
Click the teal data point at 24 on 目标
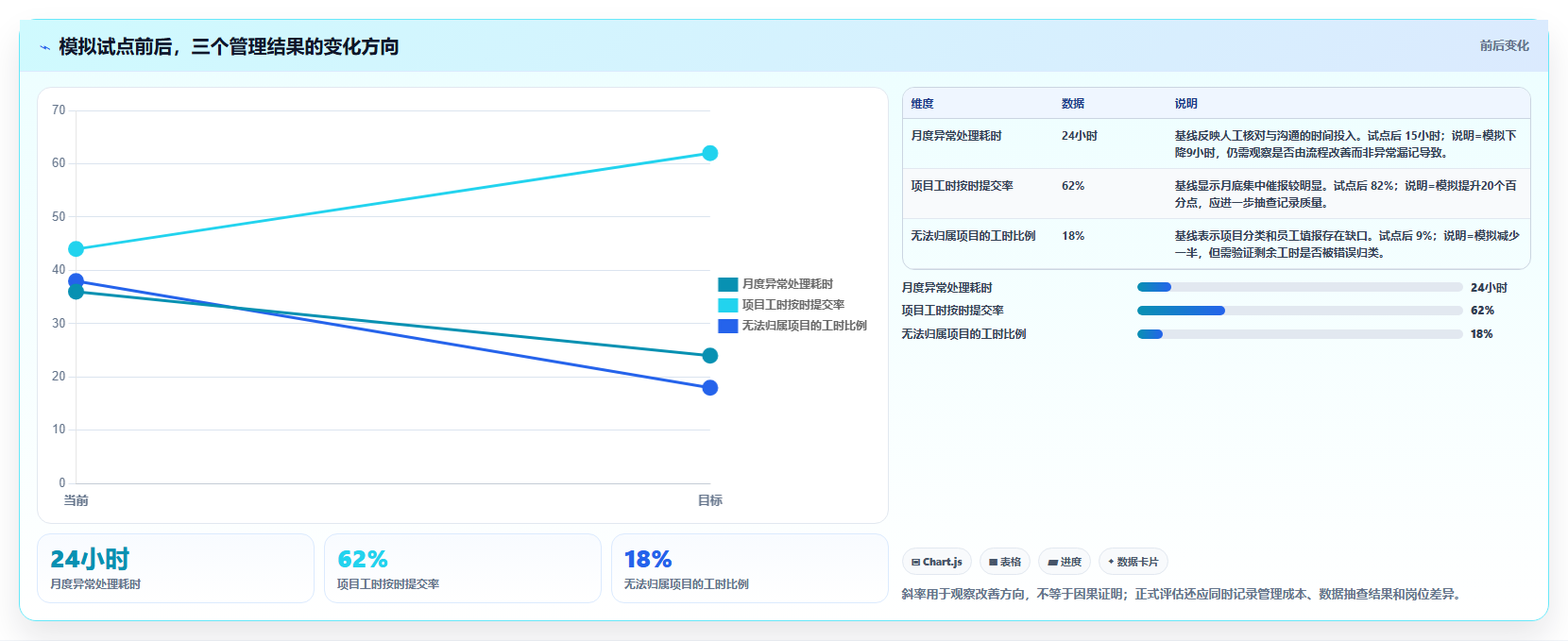point(710,356)
